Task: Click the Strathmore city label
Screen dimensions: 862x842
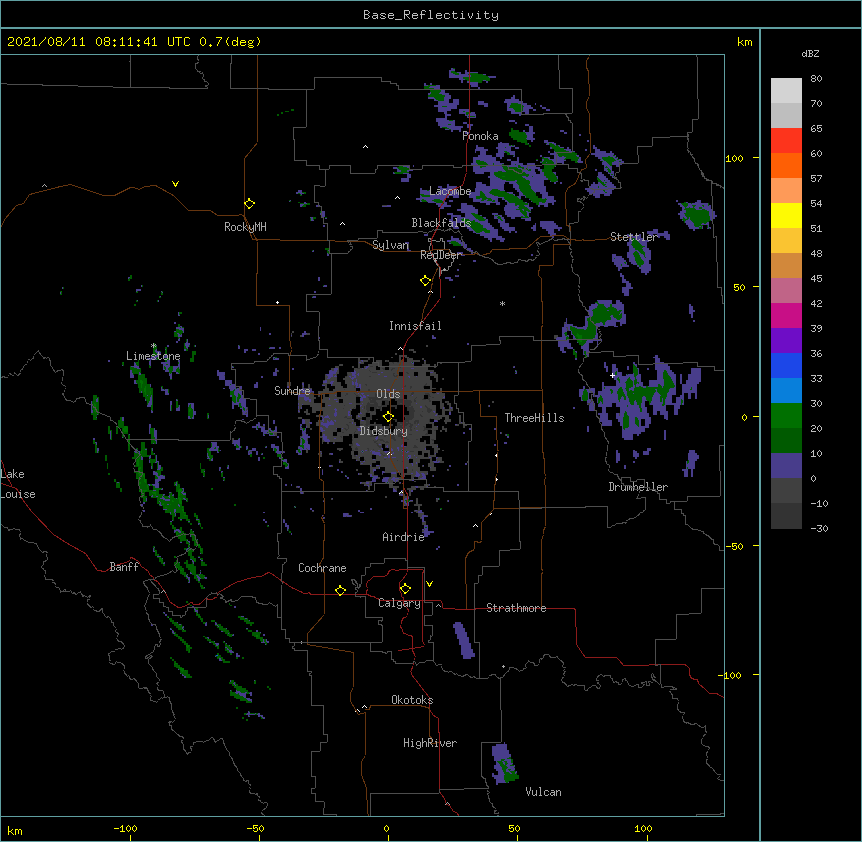Action: pos(516,608)
